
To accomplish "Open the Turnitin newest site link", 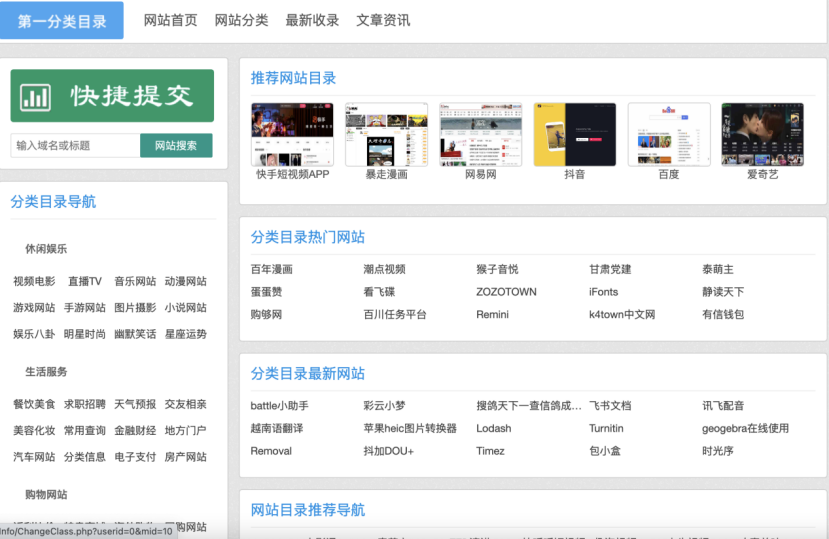I will pyautogui.click(x=606, y=428).
